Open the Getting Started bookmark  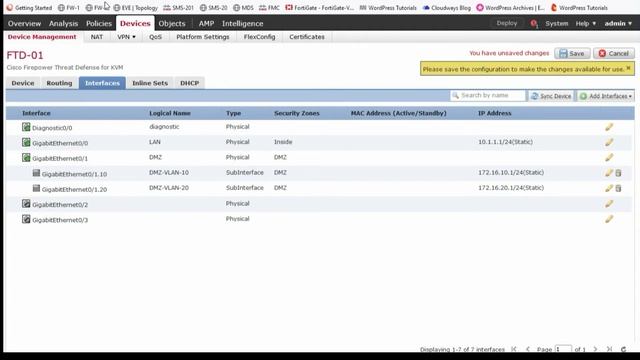[29, 8]
